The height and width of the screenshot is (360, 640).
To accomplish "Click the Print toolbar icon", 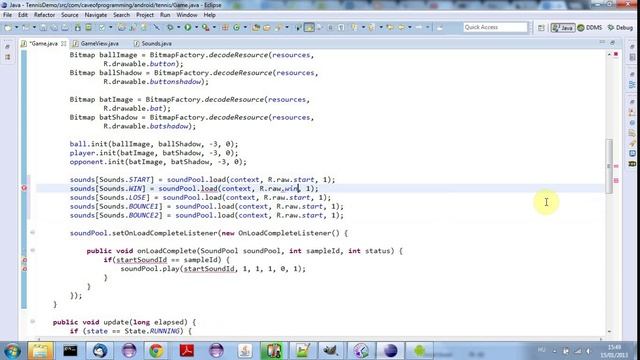I will pyautogui.click(x=65, y=28).
